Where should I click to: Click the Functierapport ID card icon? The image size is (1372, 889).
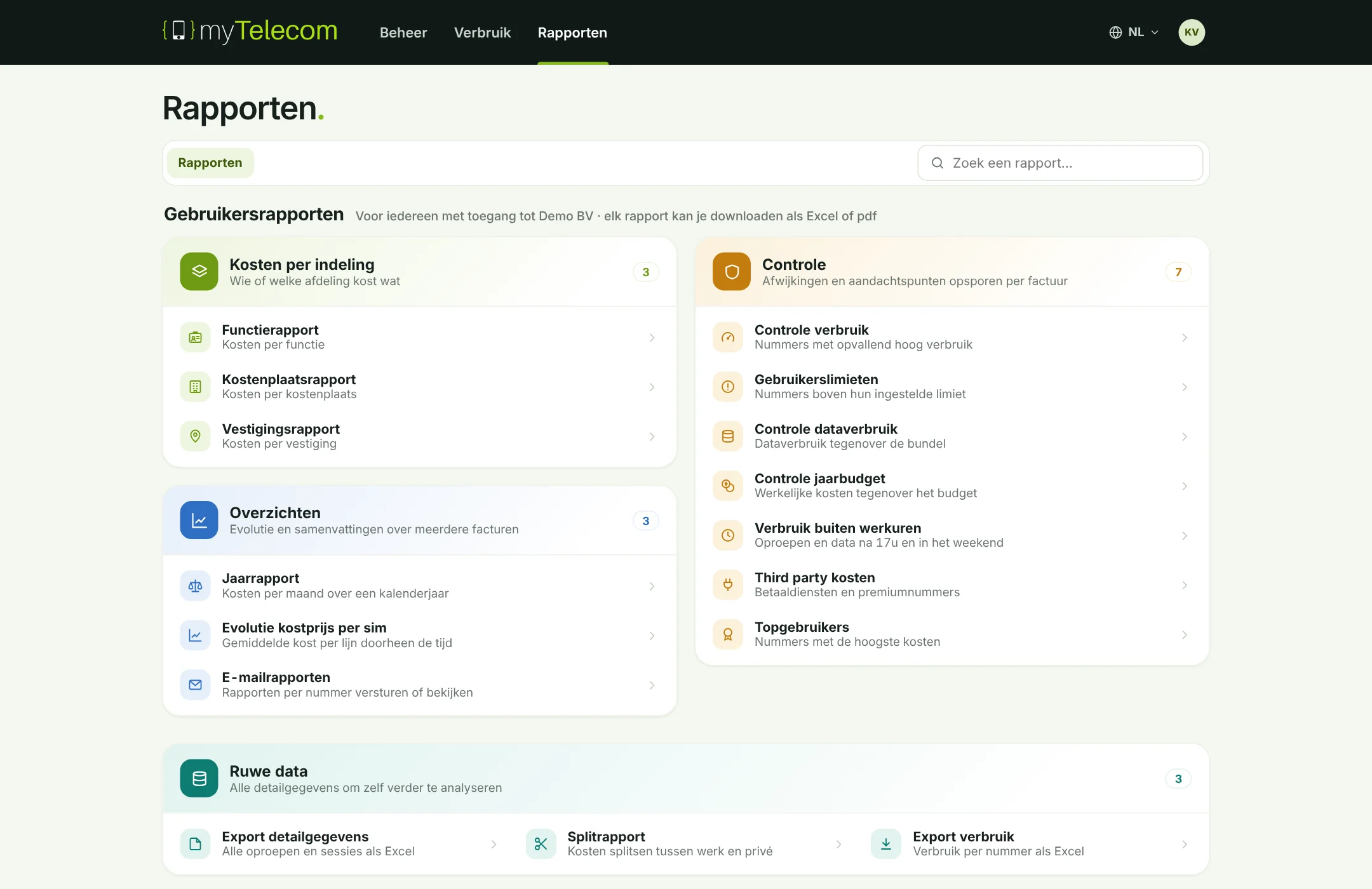195,337
